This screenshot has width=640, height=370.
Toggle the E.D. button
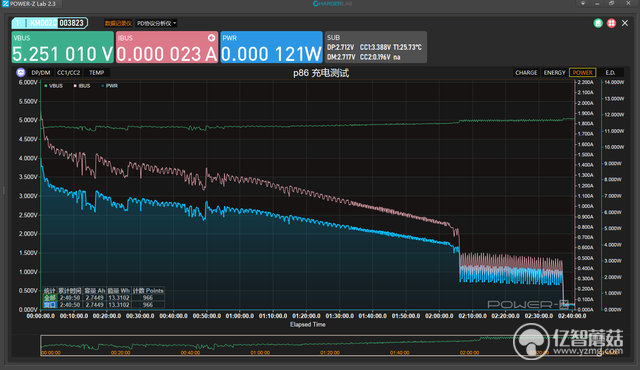click(x=610, y=73)
